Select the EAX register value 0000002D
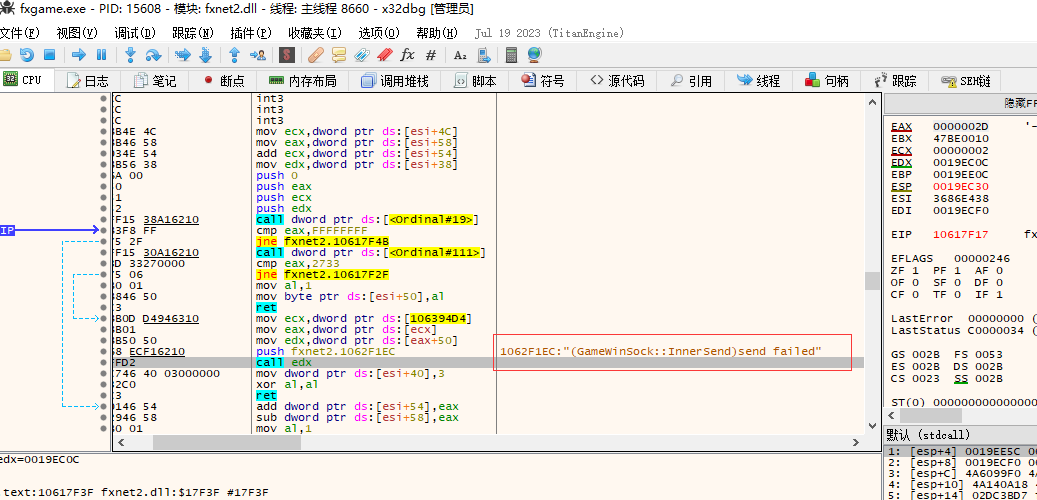 [x=960, y=126]
